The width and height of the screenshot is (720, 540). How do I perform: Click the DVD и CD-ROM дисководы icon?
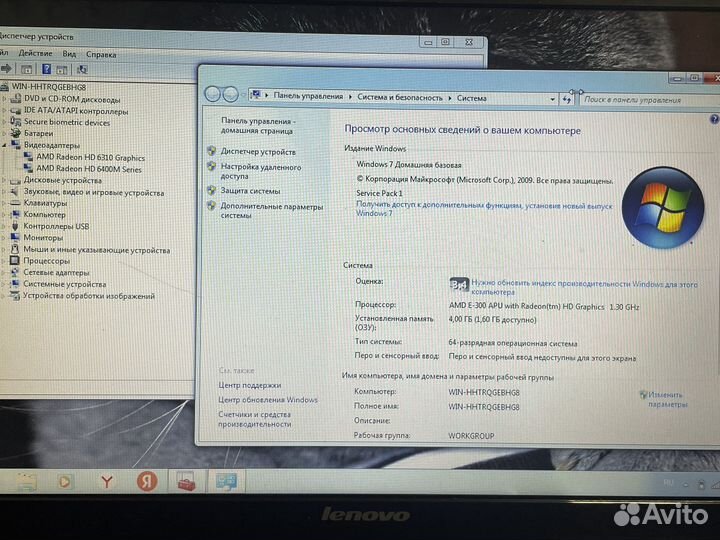point(16,99)
